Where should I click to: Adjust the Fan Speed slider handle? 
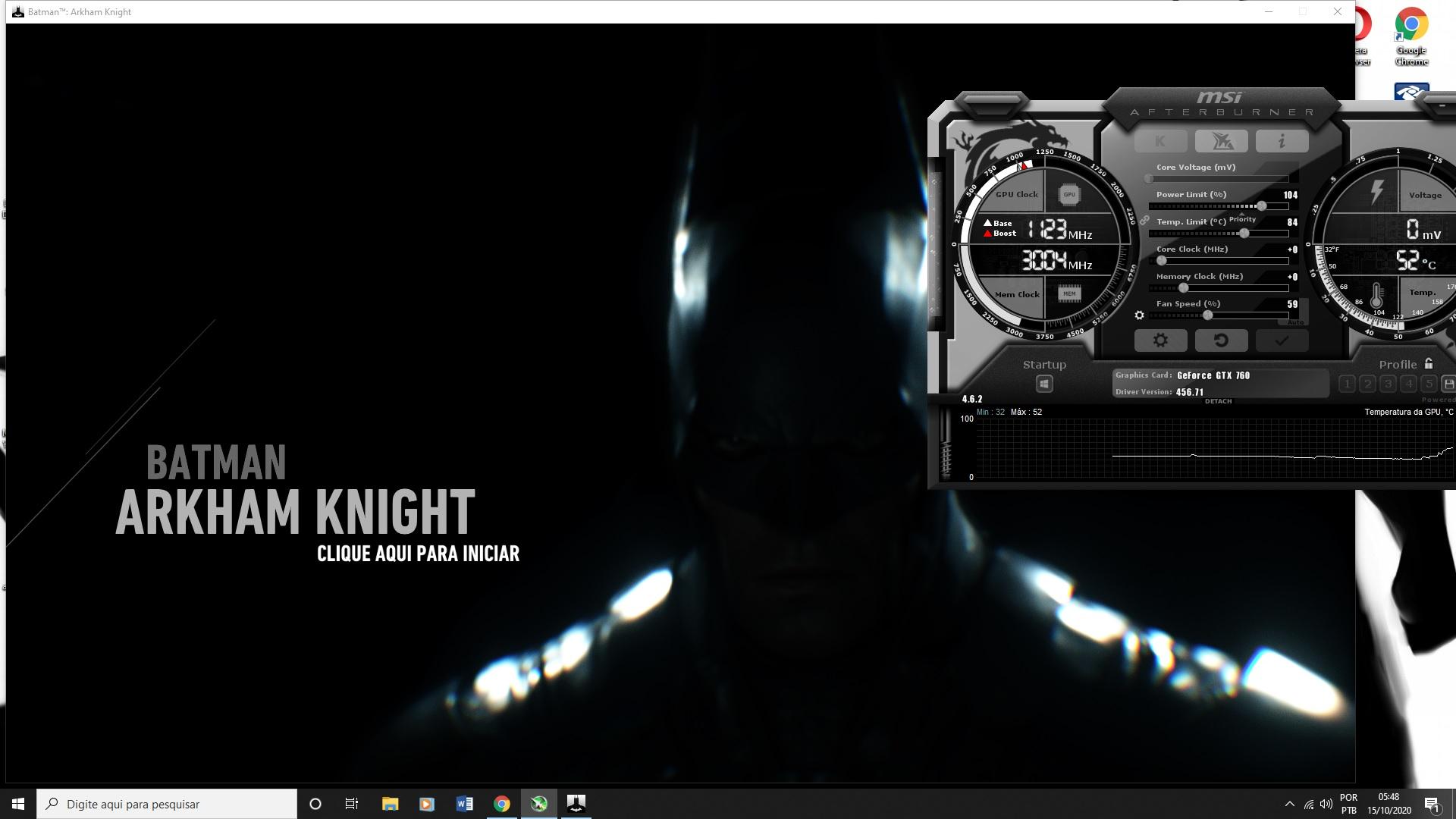coord(1207,315)
